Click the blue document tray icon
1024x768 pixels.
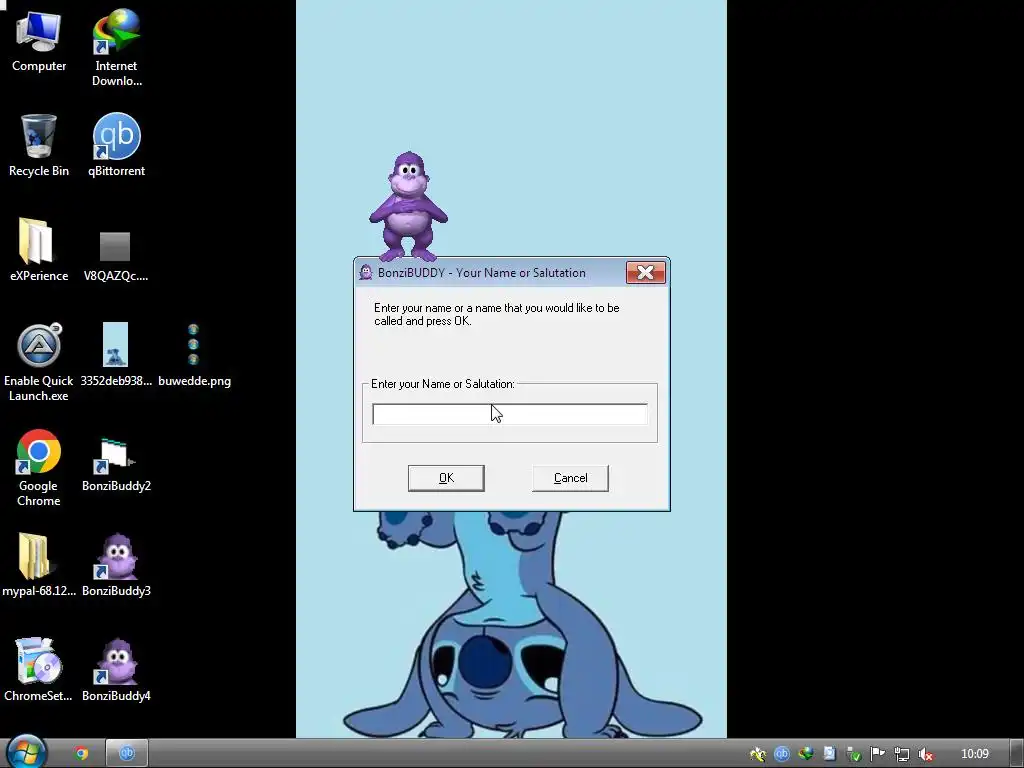(829, 754)
